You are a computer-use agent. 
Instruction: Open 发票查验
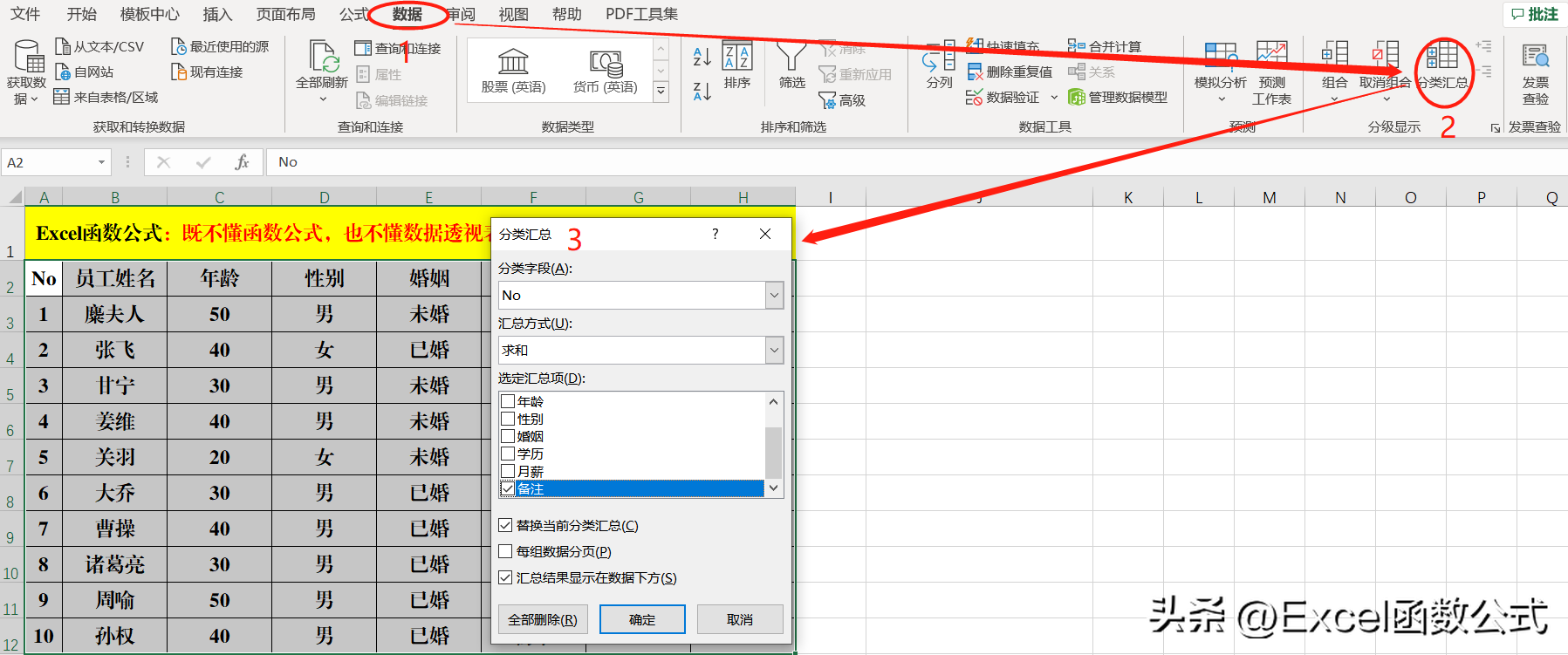[1535, 73]
